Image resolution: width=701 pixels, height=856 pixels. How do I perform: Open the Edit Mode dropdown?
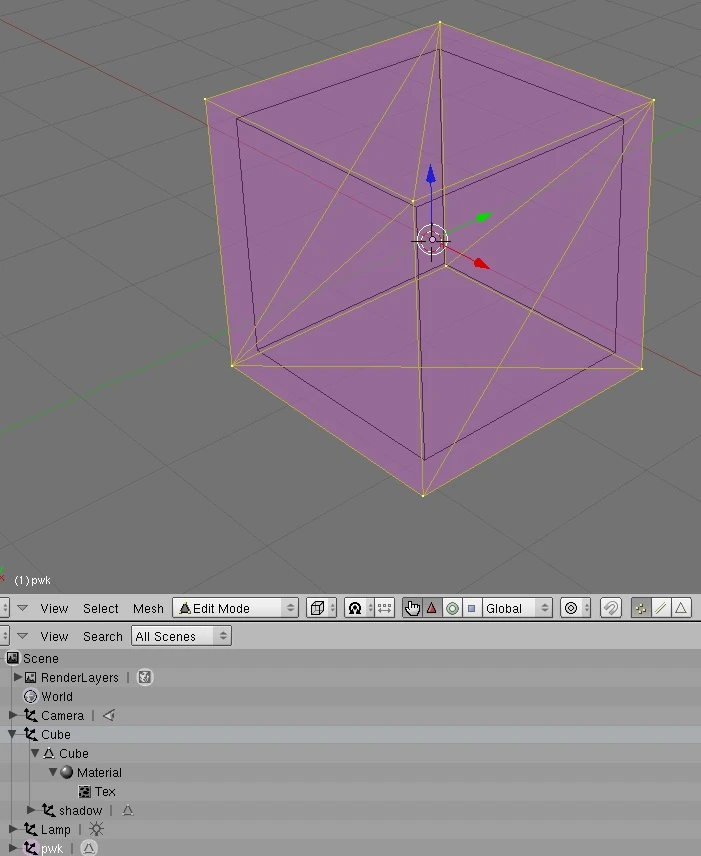(x=235, y=608)
